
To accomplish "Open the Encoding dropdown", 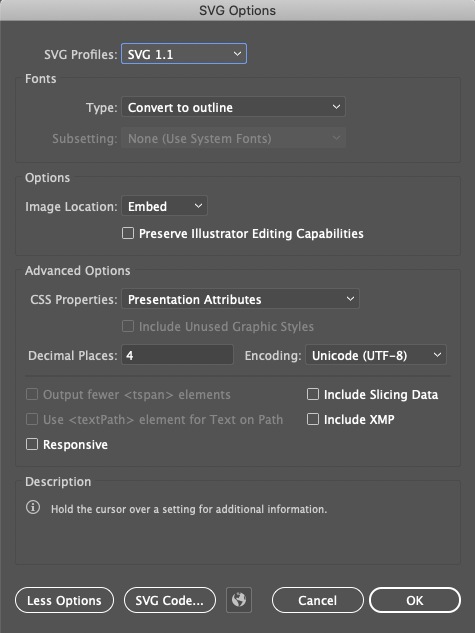I will point(376,355).
